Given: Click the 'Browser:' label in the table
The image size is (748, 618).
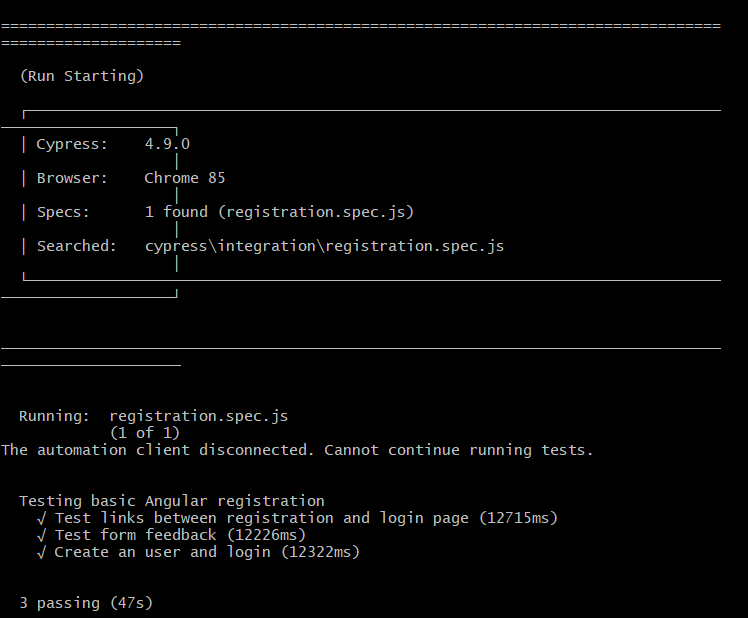Looking at the screenshot, I should [72, 178].
